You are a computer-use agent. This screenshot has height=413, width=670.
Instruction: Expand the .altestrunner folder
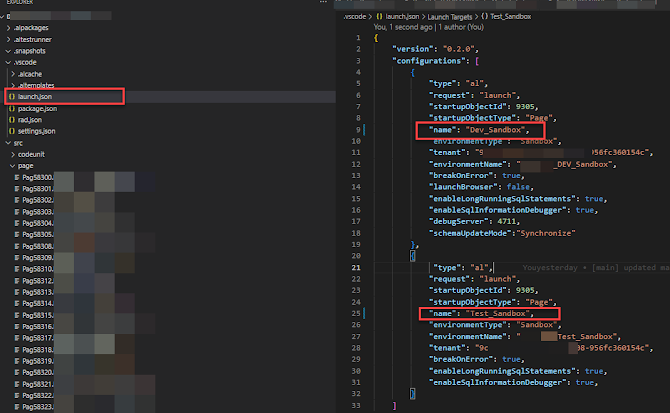9,39
